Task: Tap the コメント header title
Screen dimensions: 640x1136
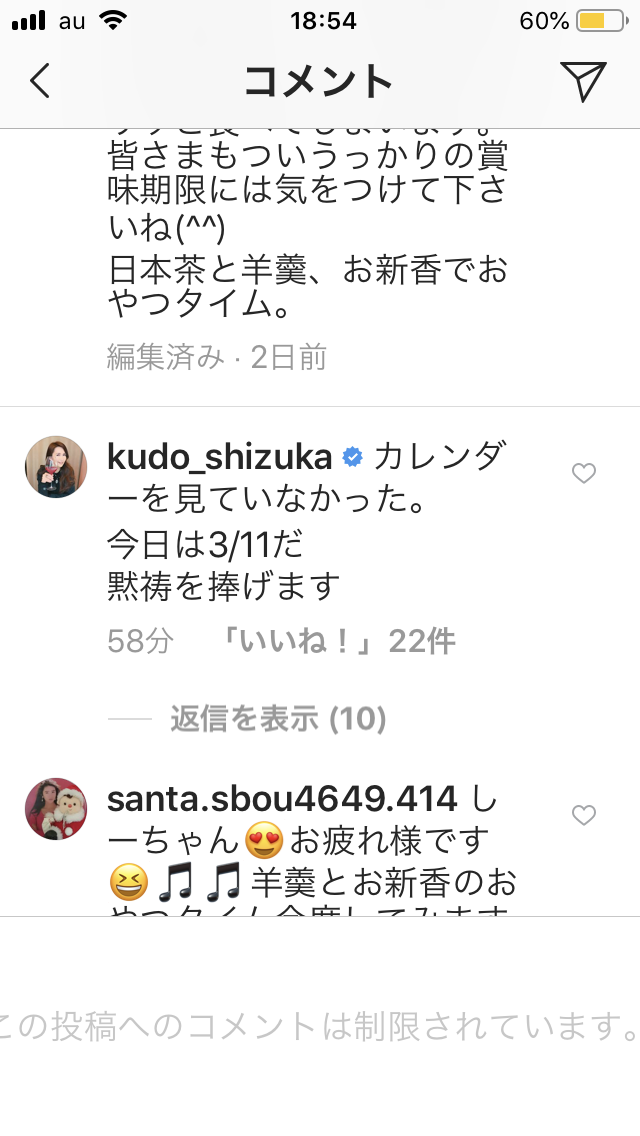Action: [x=319, y=80]
